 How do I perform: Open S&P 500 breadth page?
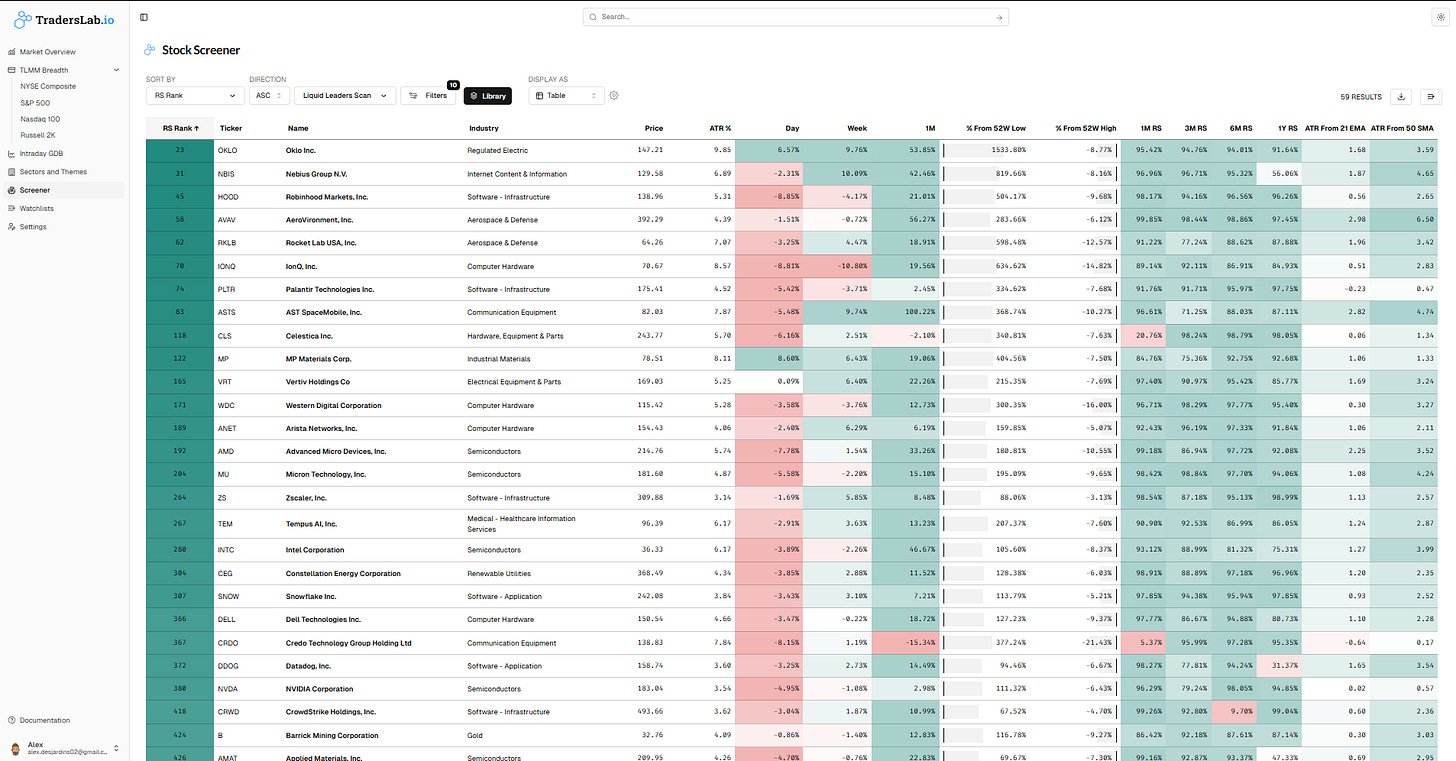35,103
